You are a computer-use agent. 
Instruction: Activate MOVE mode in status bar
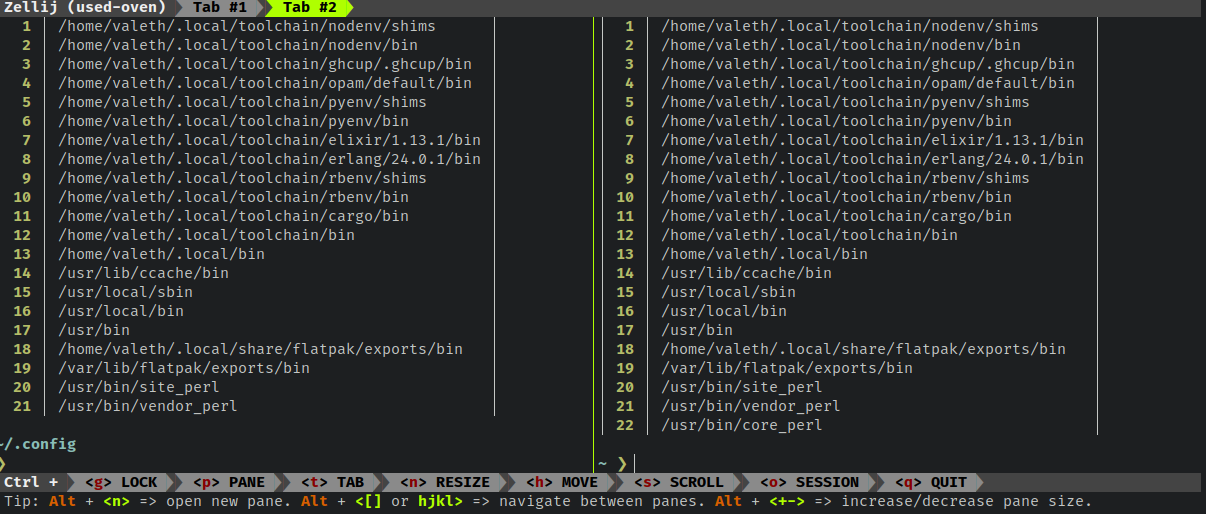pyautogui.click(x=563, y=482)
